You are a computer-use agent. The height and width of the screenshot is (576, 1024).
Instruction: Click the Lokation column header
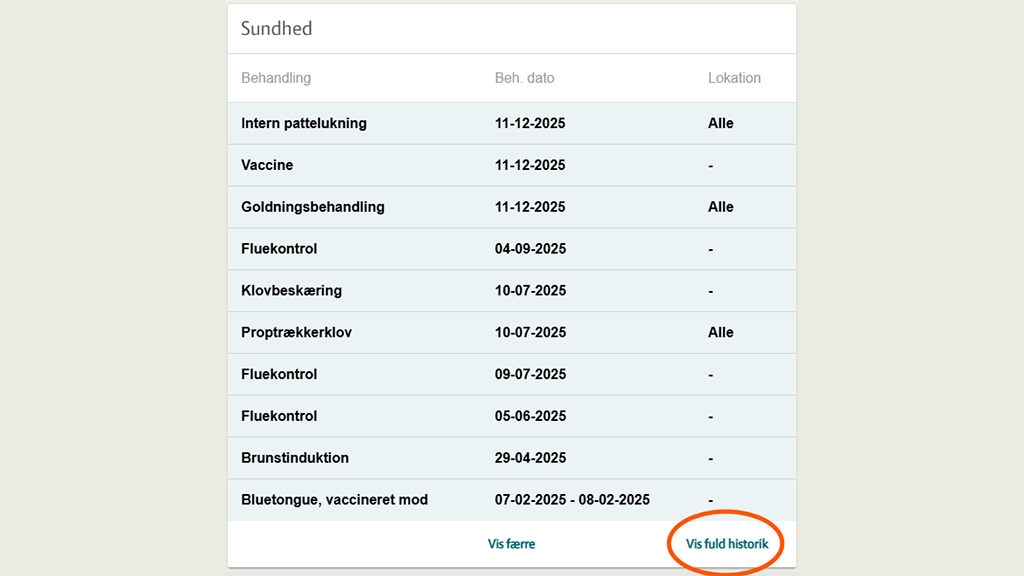[x=734, y=77]
